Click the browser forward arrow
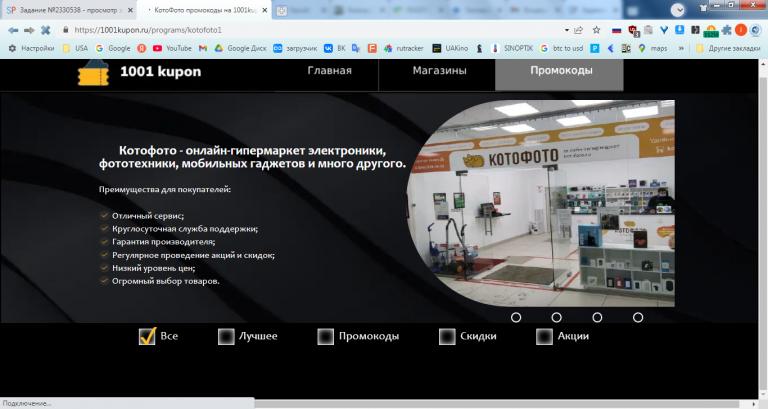 (29, 30)
